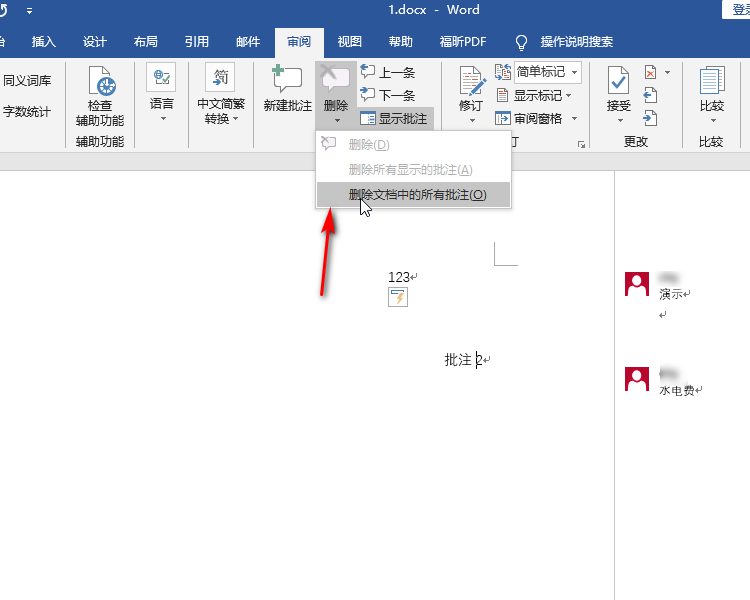Viewport: 750px width, 600px height.
Task: Click New Comment (新建批注) icon
Action: point(287,79)
